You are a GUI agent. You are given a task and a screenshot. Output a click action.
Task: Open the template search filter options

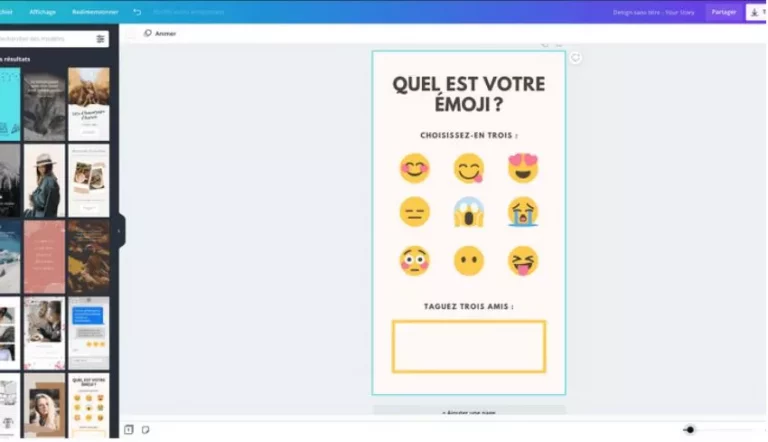click(101, 39)
